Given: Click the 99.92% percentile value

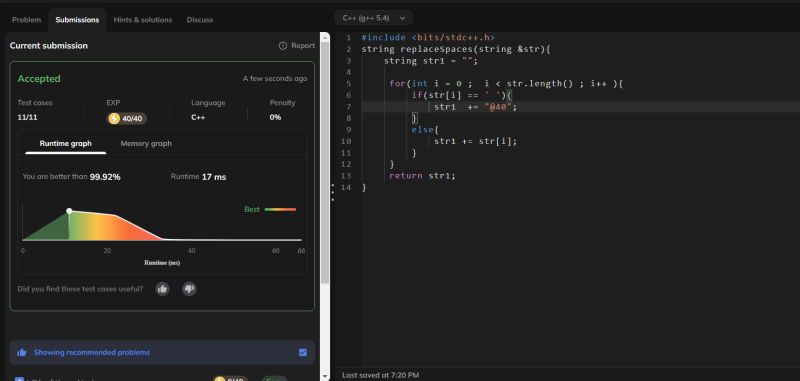Looking at the screenshot, I should pos(105,177).
